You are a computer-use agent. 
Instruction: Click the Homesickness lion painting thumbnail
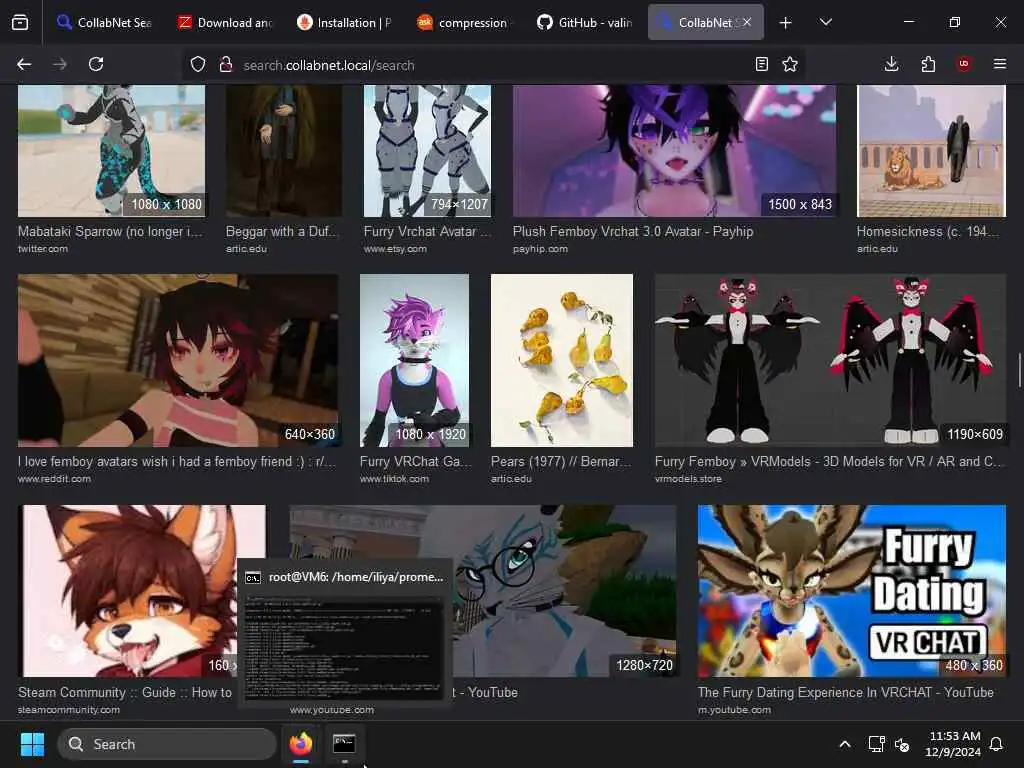(x=931, y=150)
